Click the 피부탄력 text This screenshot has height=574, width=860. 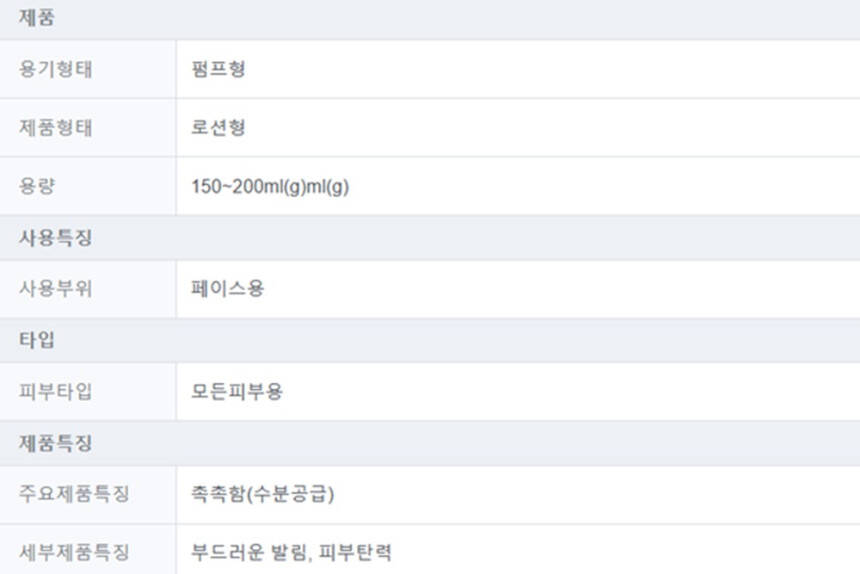coord(370,552)
